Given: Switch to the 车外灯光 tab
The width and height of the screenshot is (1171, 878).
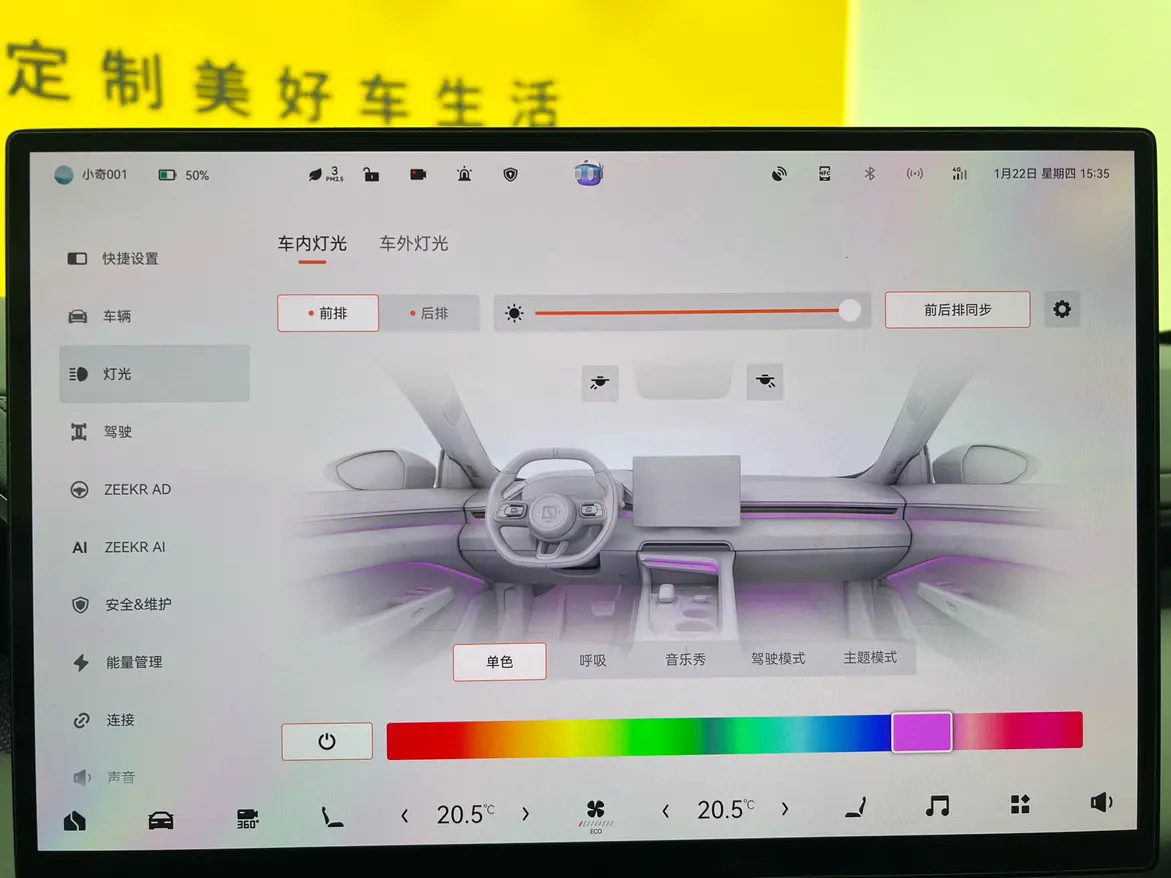Looking at the screenshot, I should click(413, 243).
